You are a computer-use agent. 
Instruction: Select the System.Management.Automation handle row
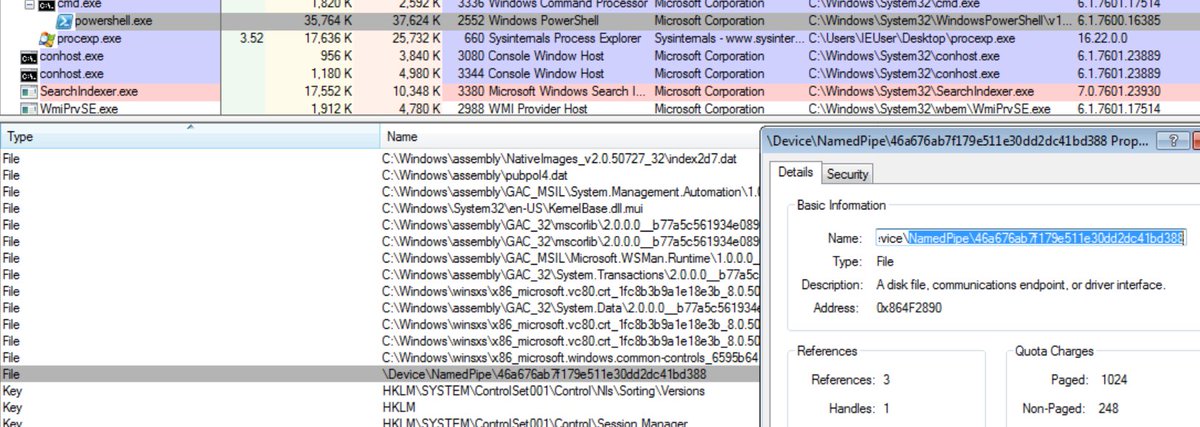coord(380,191)
